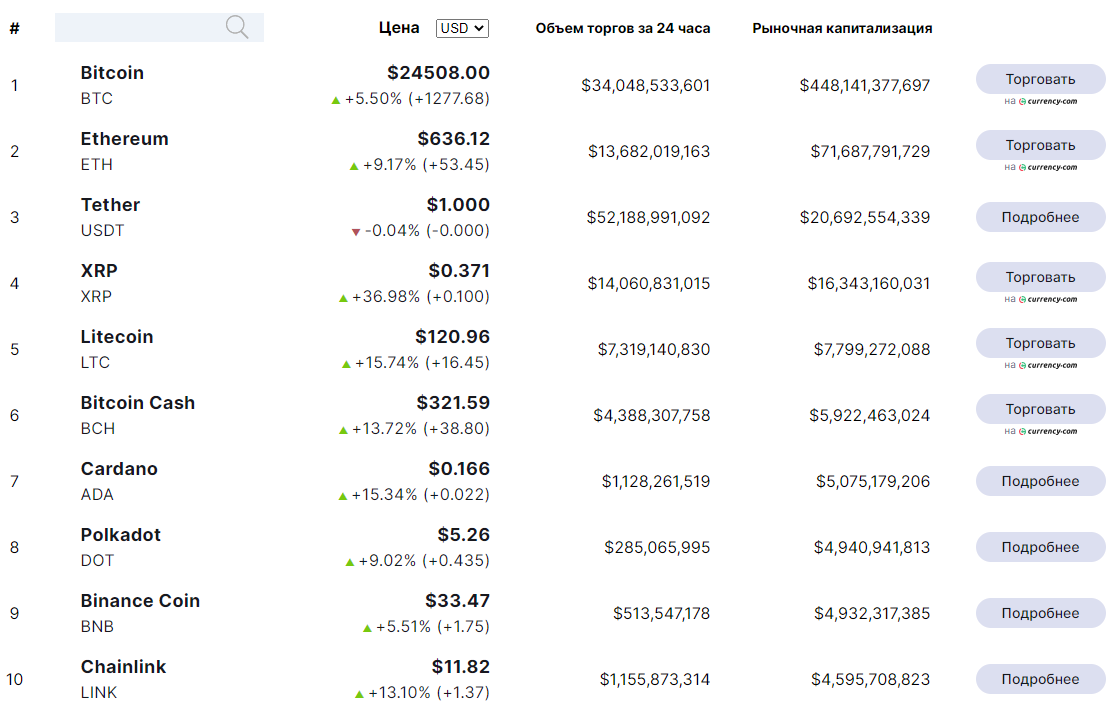This screenshot has width=1117, height=708.
Task: Open the Bitcoin coin name link
Action: click(112, 73)
